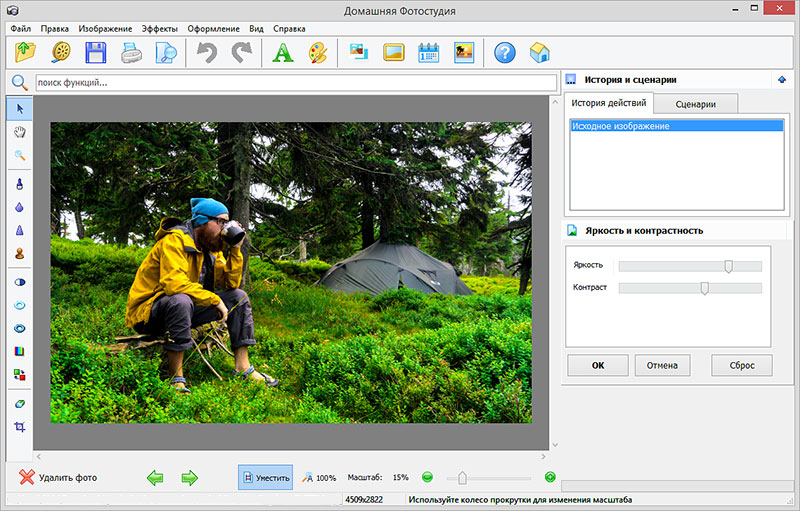The image size is (800, 511).
Task: Open the Изображение menu
Action: 105,29
